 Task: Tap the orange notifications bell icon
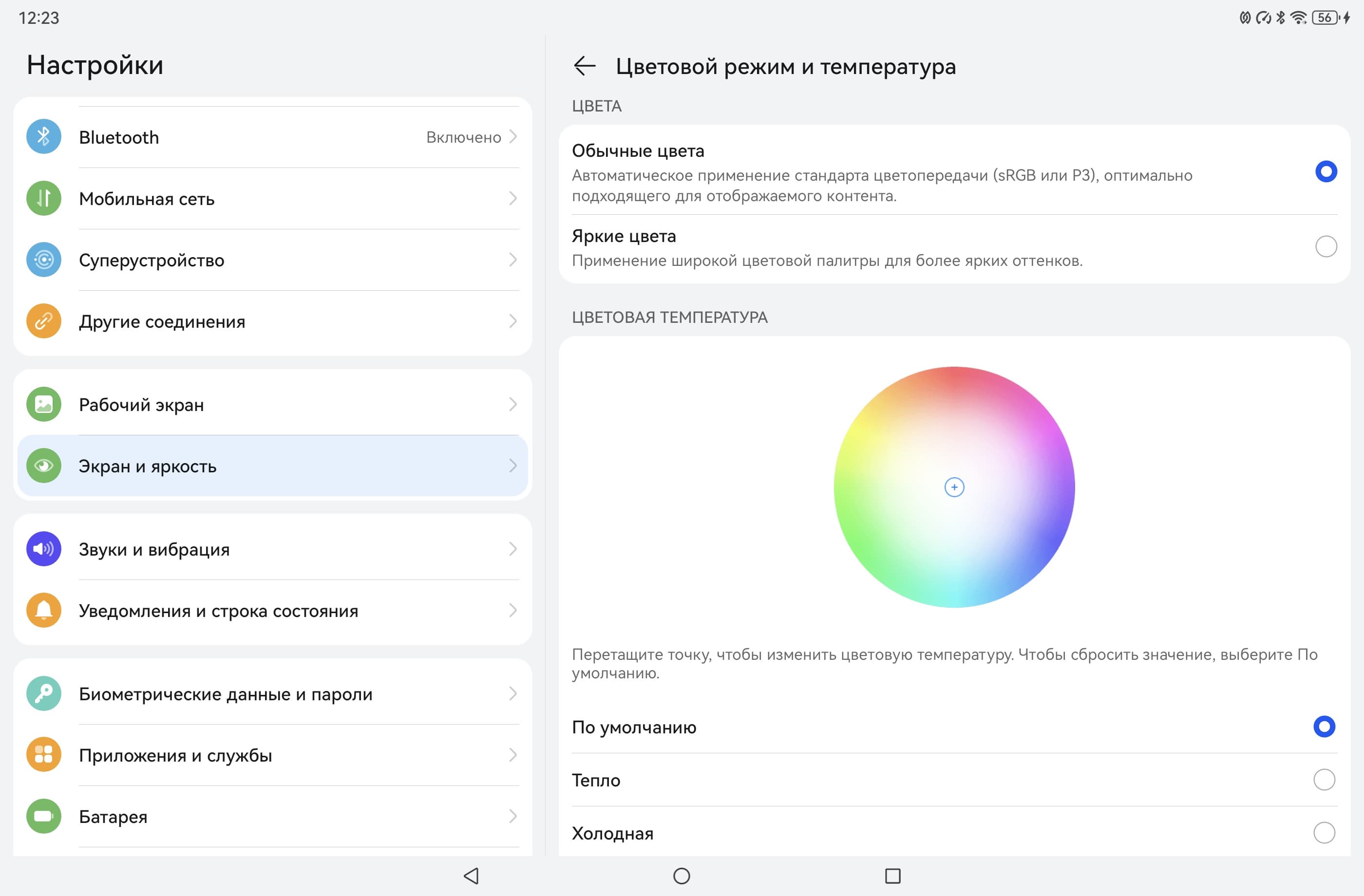click(x=43, y=610)
